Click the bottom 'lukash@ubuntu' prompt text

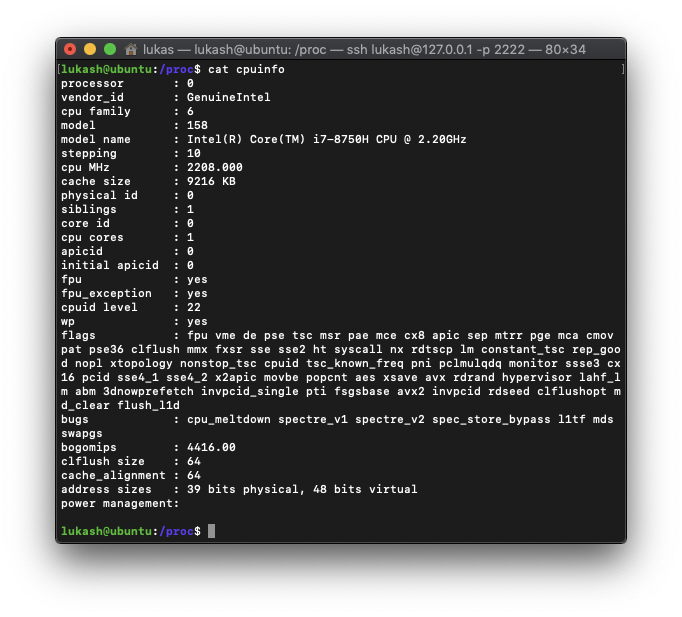[x=106, y=531]
